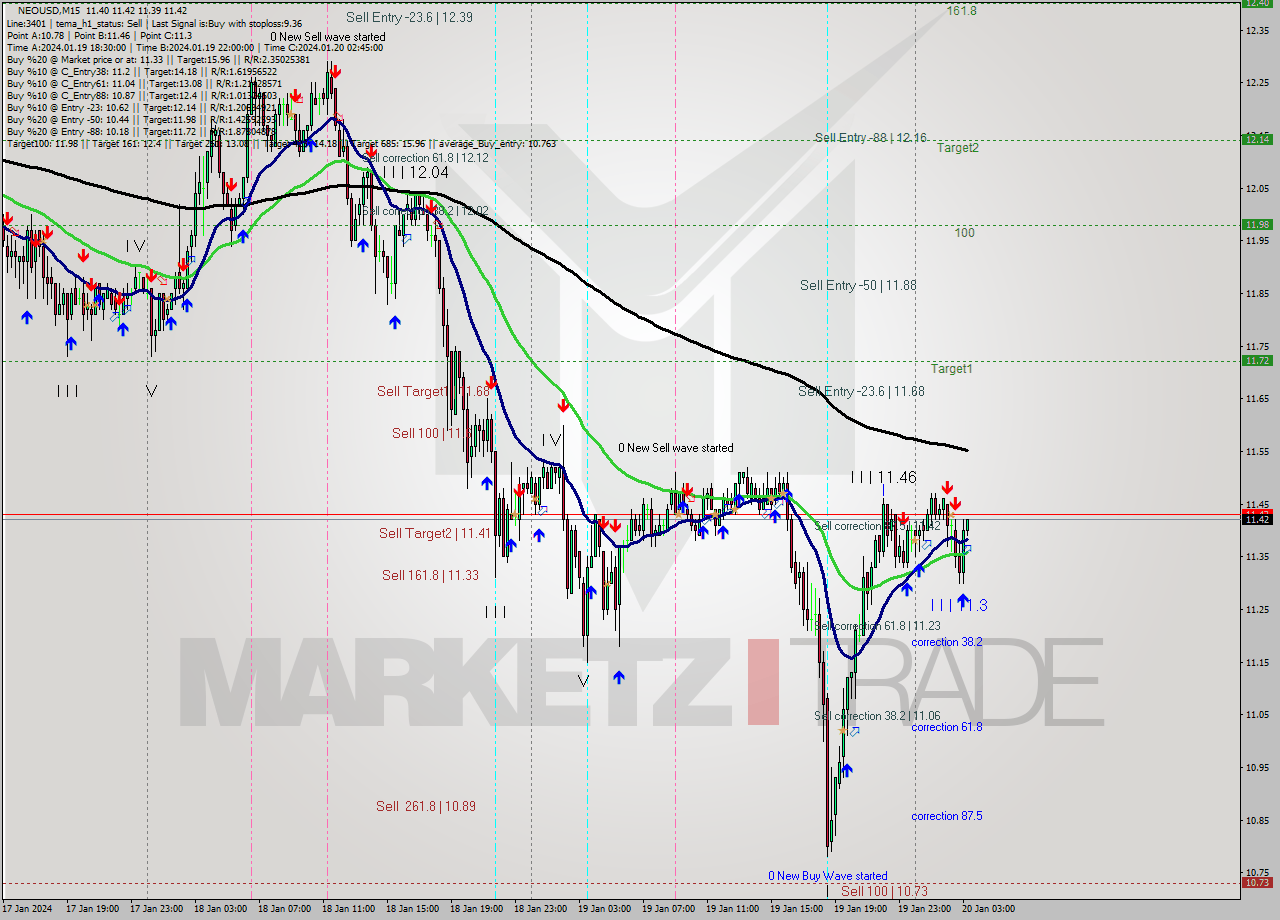Select the blue 'correction 61.8' label
Viewport: 1280px width, 920px height.
click(946, 727)
